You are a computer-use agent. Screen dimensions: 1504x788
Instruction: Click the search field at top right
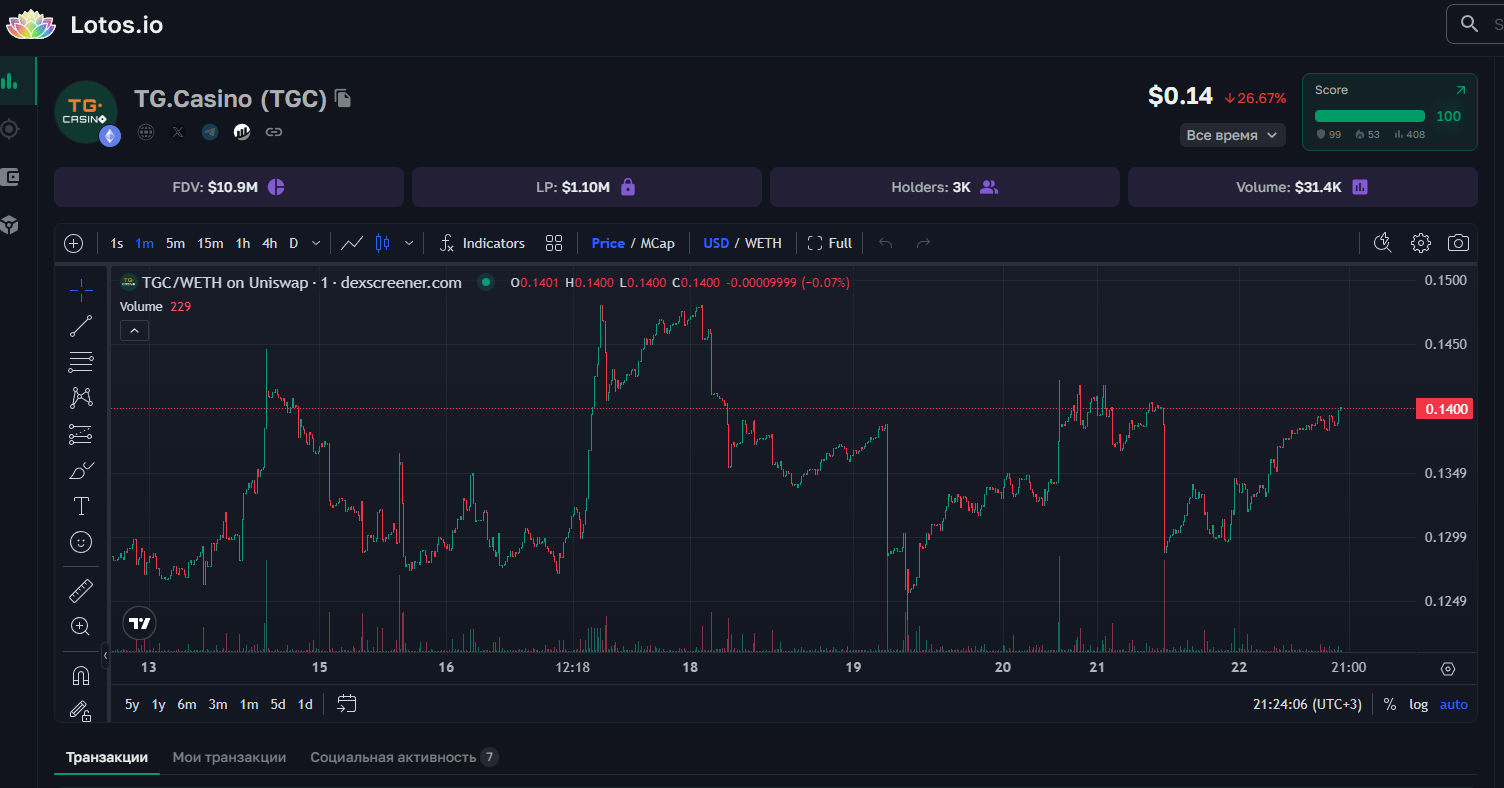1480,24
